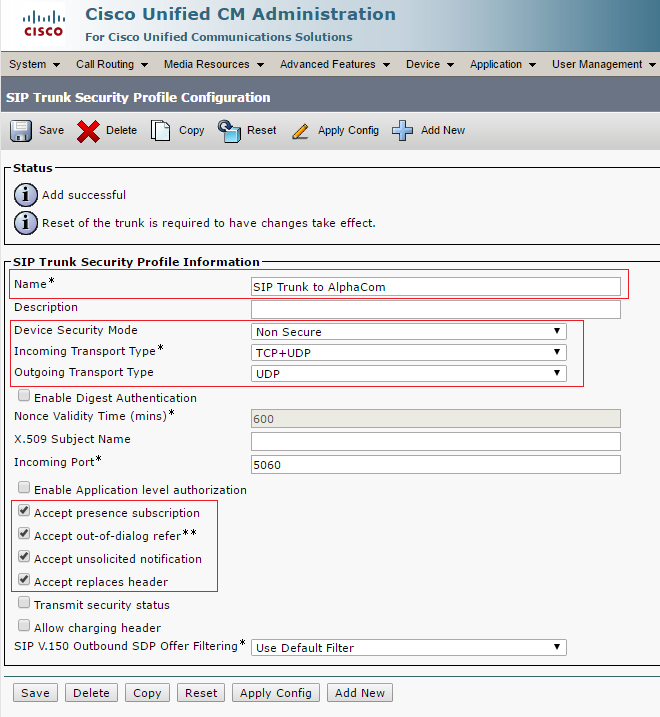
Task: Open the Media Resources menu
Action: pos(214,64)
